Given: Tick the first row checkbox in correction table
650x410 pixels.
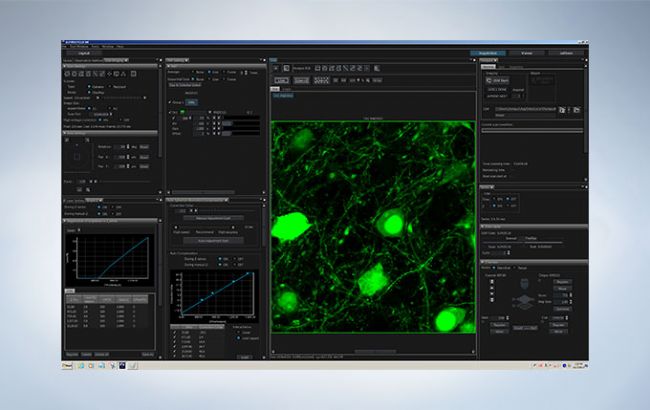Looking at the screenshot, I should click(173, 330).
